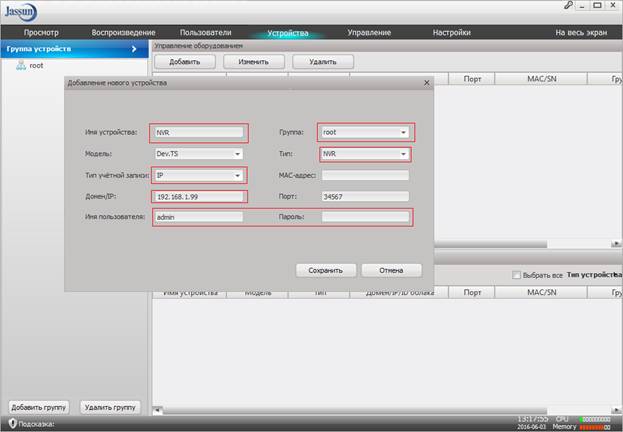Click the Удалить button
The height and width of the screenshot is (432, 623).
coord(323,62)
